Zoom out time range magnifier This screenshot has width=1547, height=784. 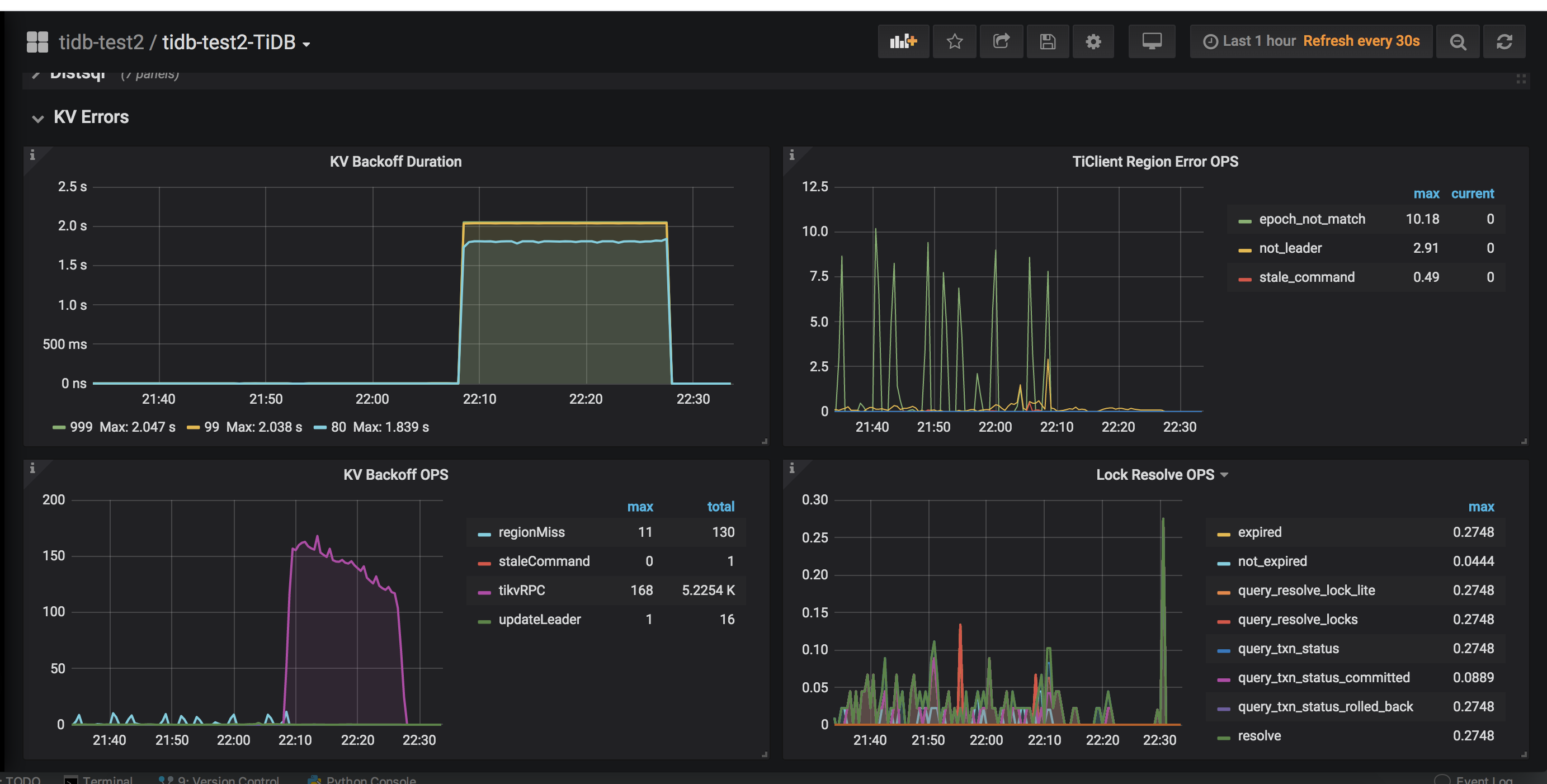coord(1458,41)
